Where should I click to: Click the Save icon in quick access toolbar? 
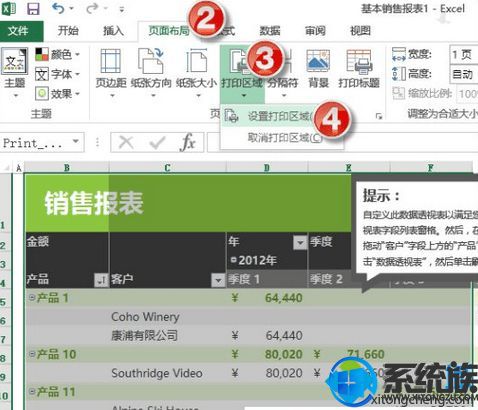33,9
